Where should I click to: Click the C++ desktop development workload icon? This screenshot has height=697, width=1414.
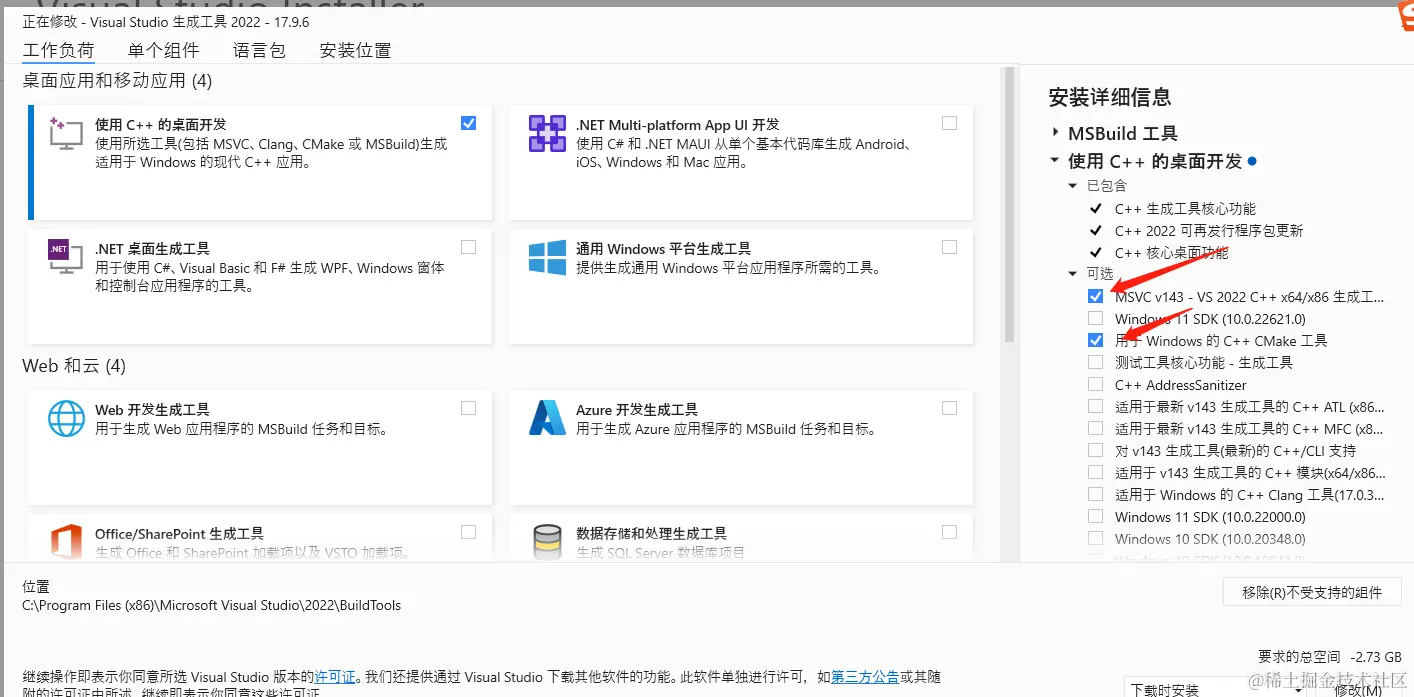66,134
